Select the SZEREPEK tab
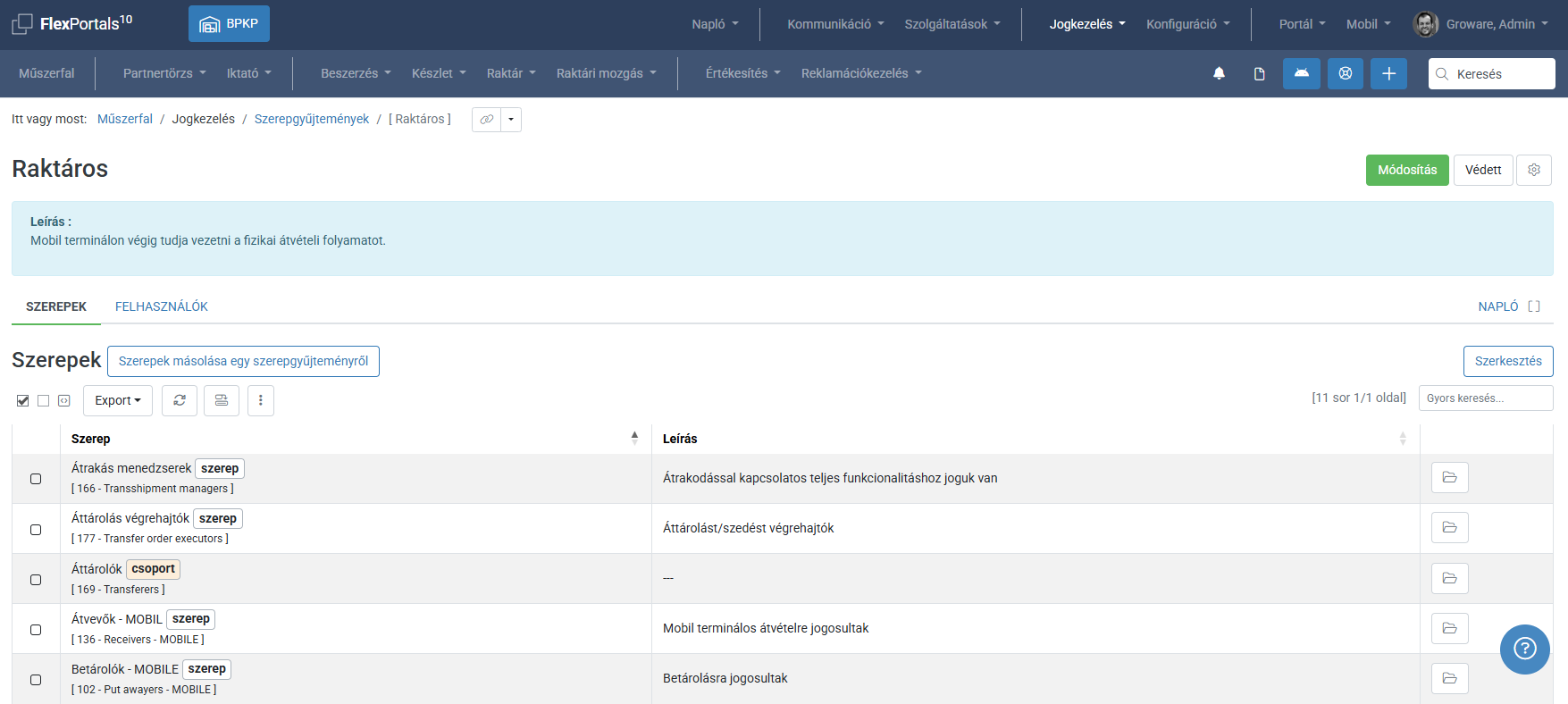Image resolution: width=1568 pixels, height=704 pixels. (x=56, y=306)
